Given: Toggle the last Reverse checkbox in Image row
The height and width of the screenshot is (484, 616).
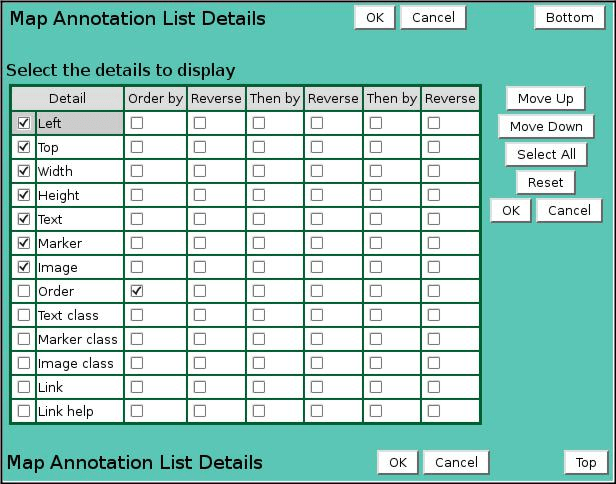Looking at the screenshot, I should point(434,267).
